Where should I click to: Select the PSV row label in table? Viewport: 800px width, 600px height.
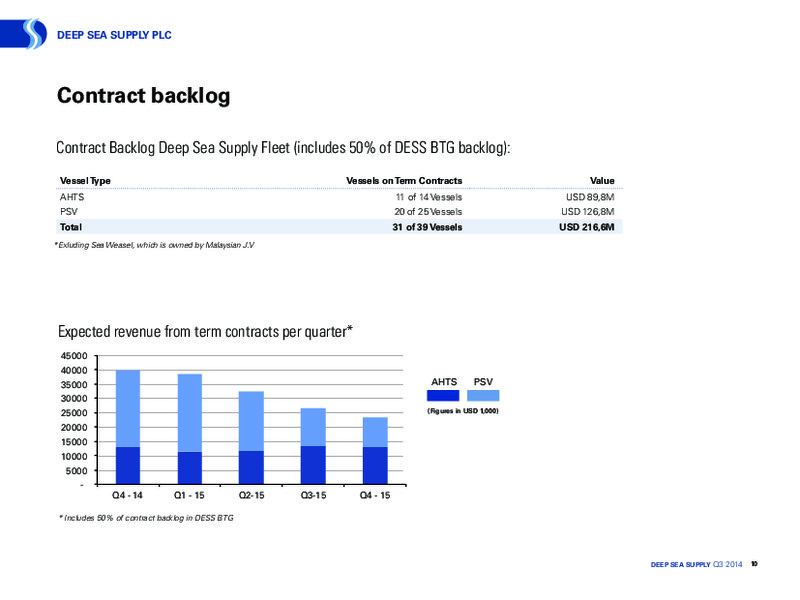[68, 211]
